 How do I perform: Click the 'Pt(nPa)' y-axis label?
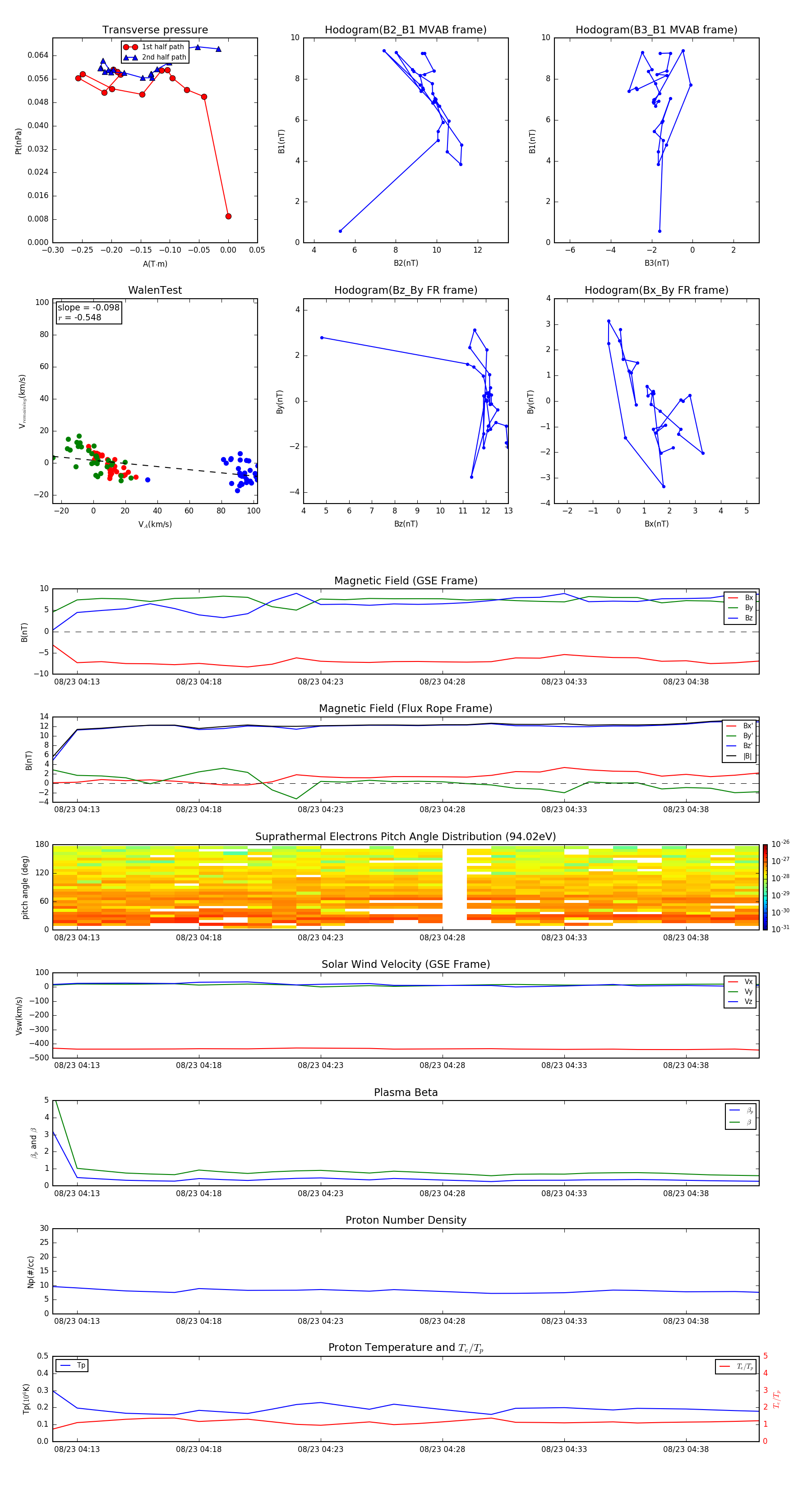(x=18, y=141)
